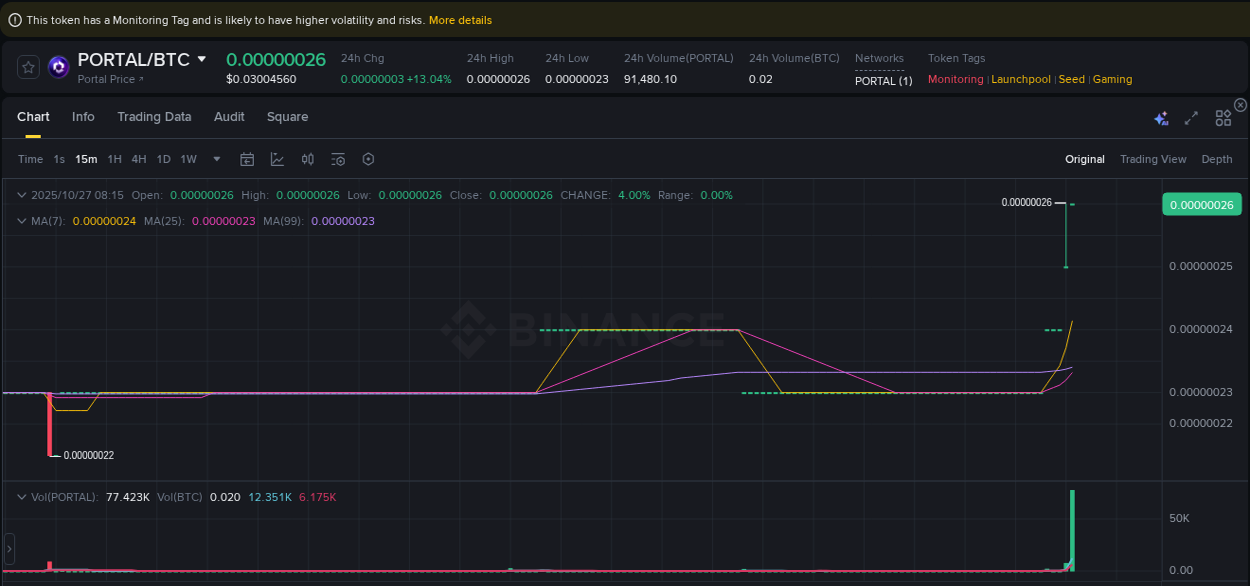Select the chart style icon

pos(277,159)
